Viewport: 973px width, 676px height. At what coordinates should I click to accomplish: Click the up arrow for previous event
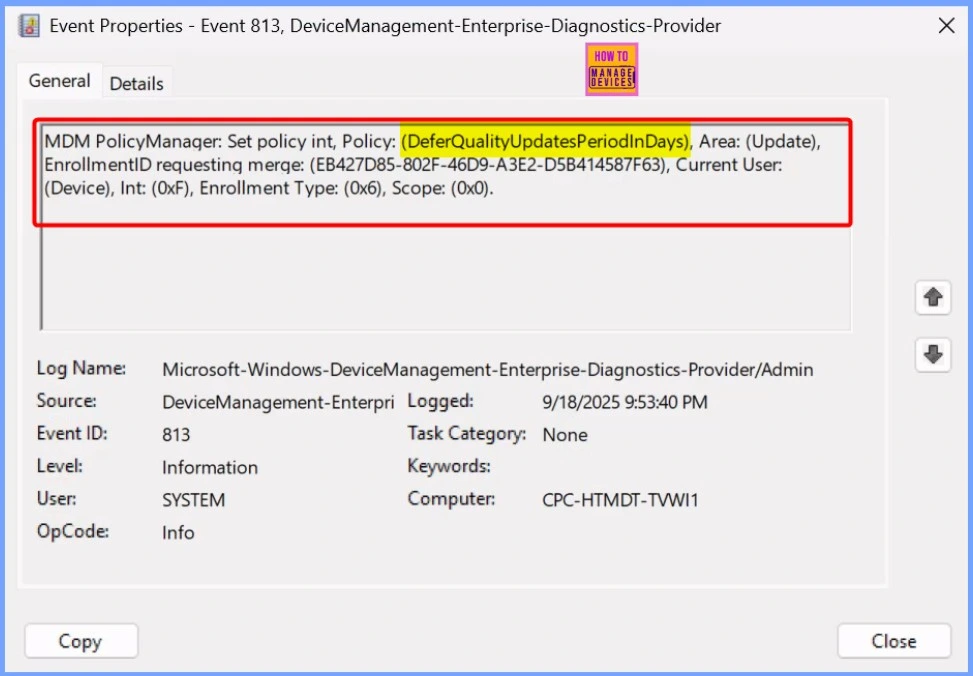pos(932,297)
